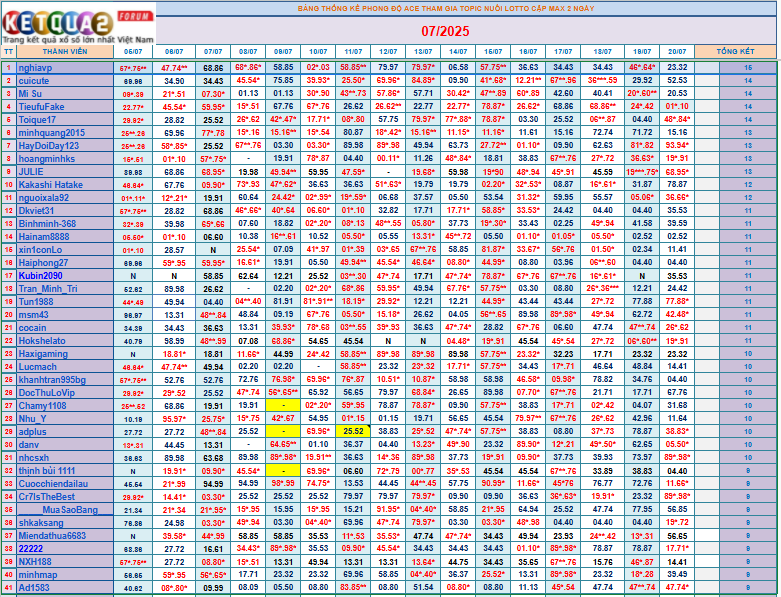781x597 pixels.
Task: Click member Ad1583 in last row
Action: [x=36, y=588]
